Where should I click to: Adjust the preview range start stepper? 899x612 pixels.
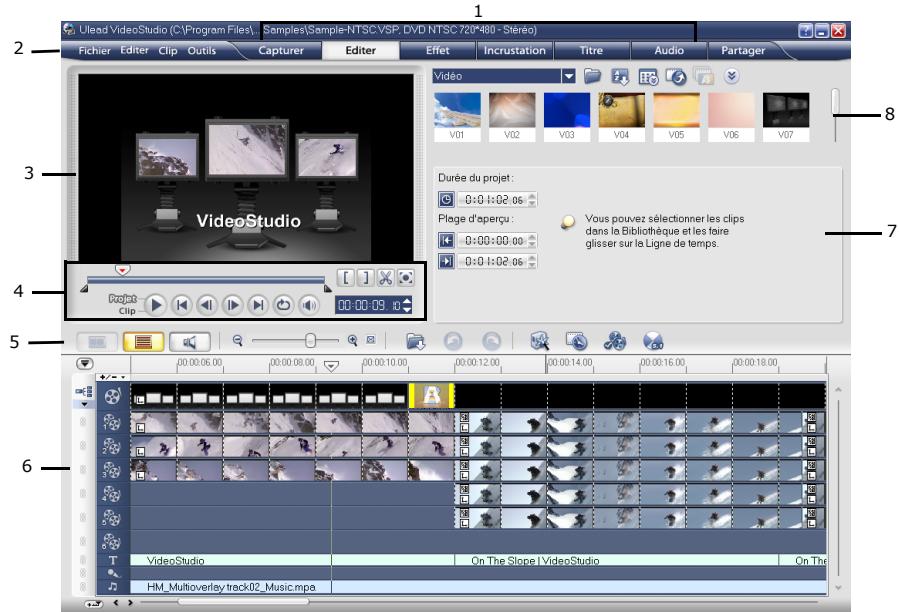pyautogui.click(x=532, y=240)
